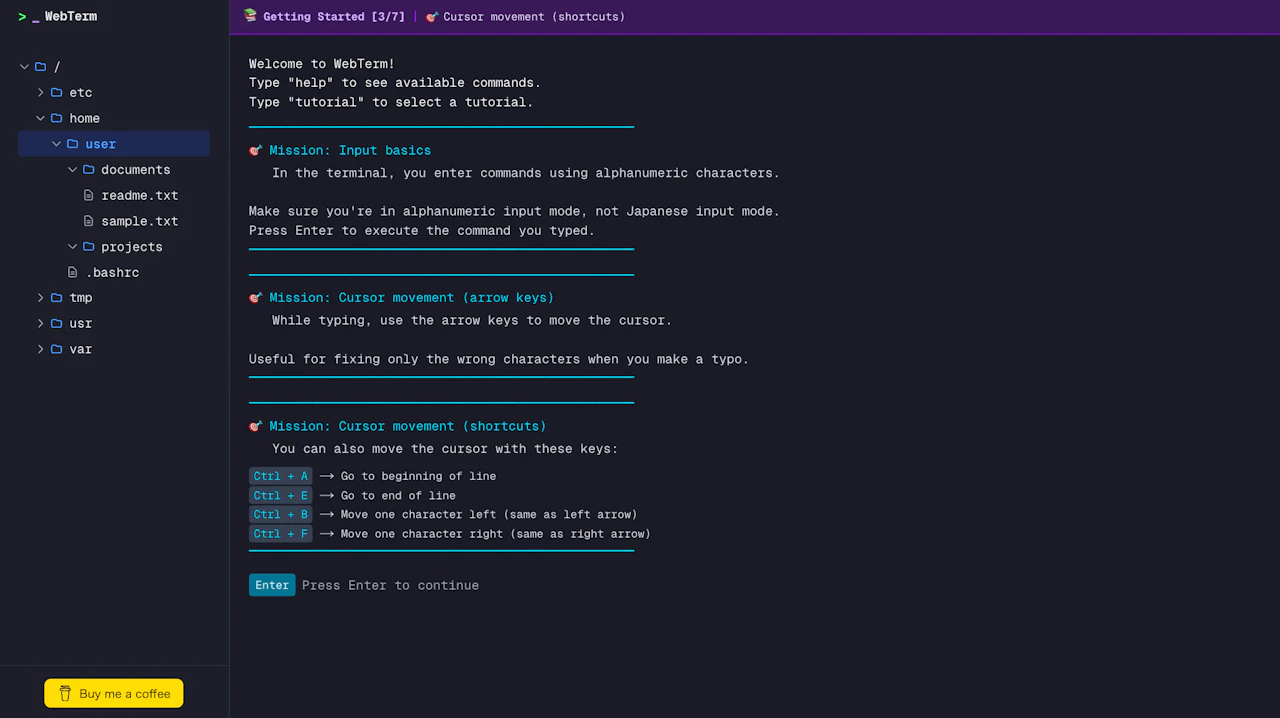Click the Ctrl + B key badge
Viewport: 1280px width, 718px height.
(x=281, y=514)
